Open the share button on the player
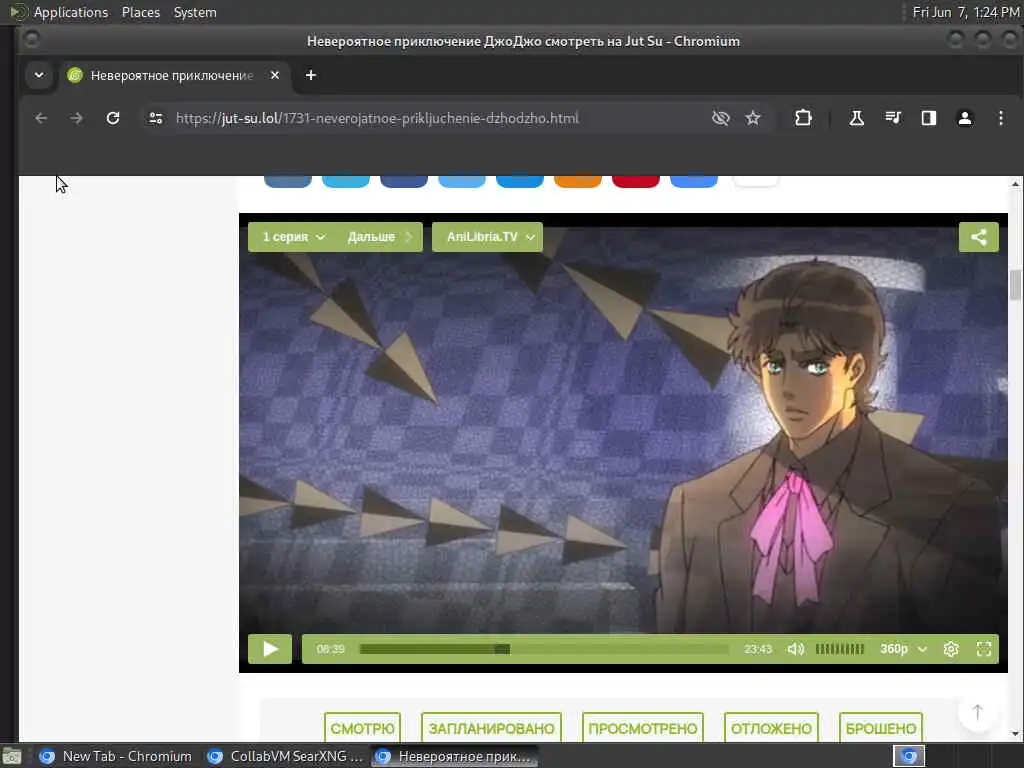The width and height of the screenshot is (1024, 768). [x=978, y=237]
